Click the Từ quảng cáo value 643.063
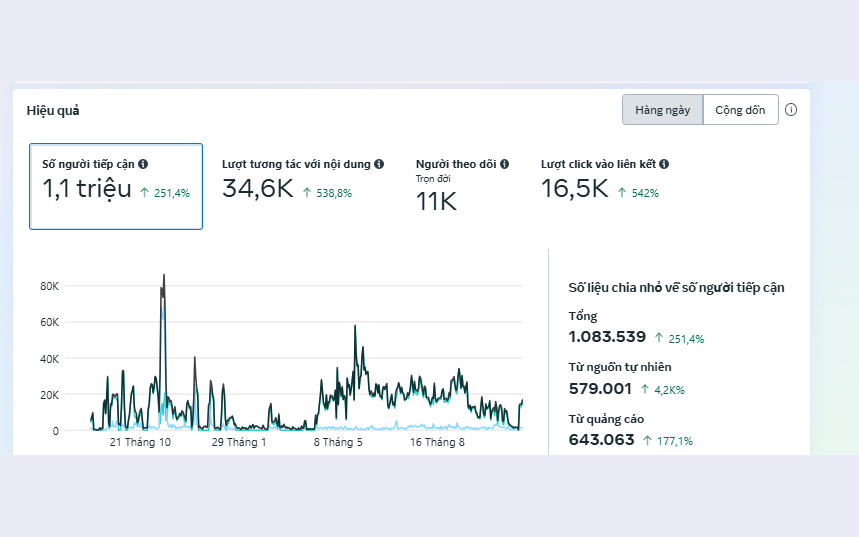 click(601, 440)
